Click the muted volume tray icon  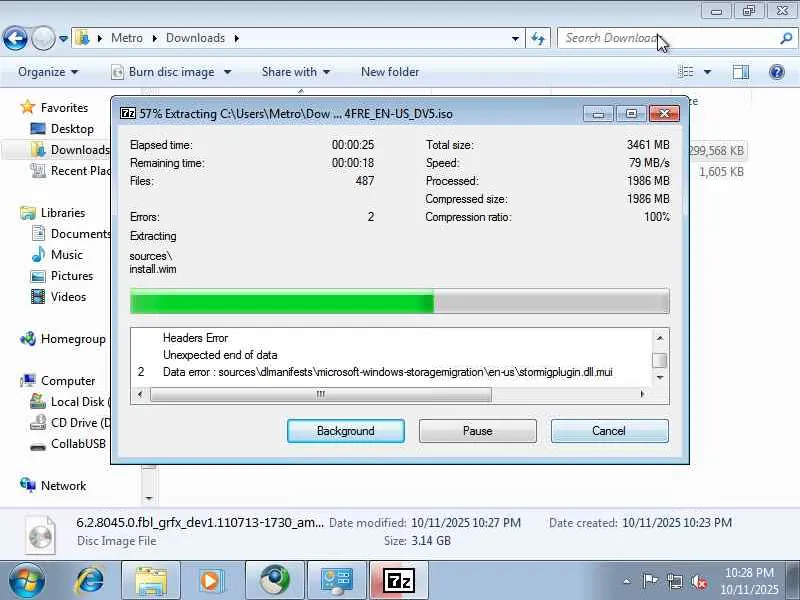pos(699,581)
